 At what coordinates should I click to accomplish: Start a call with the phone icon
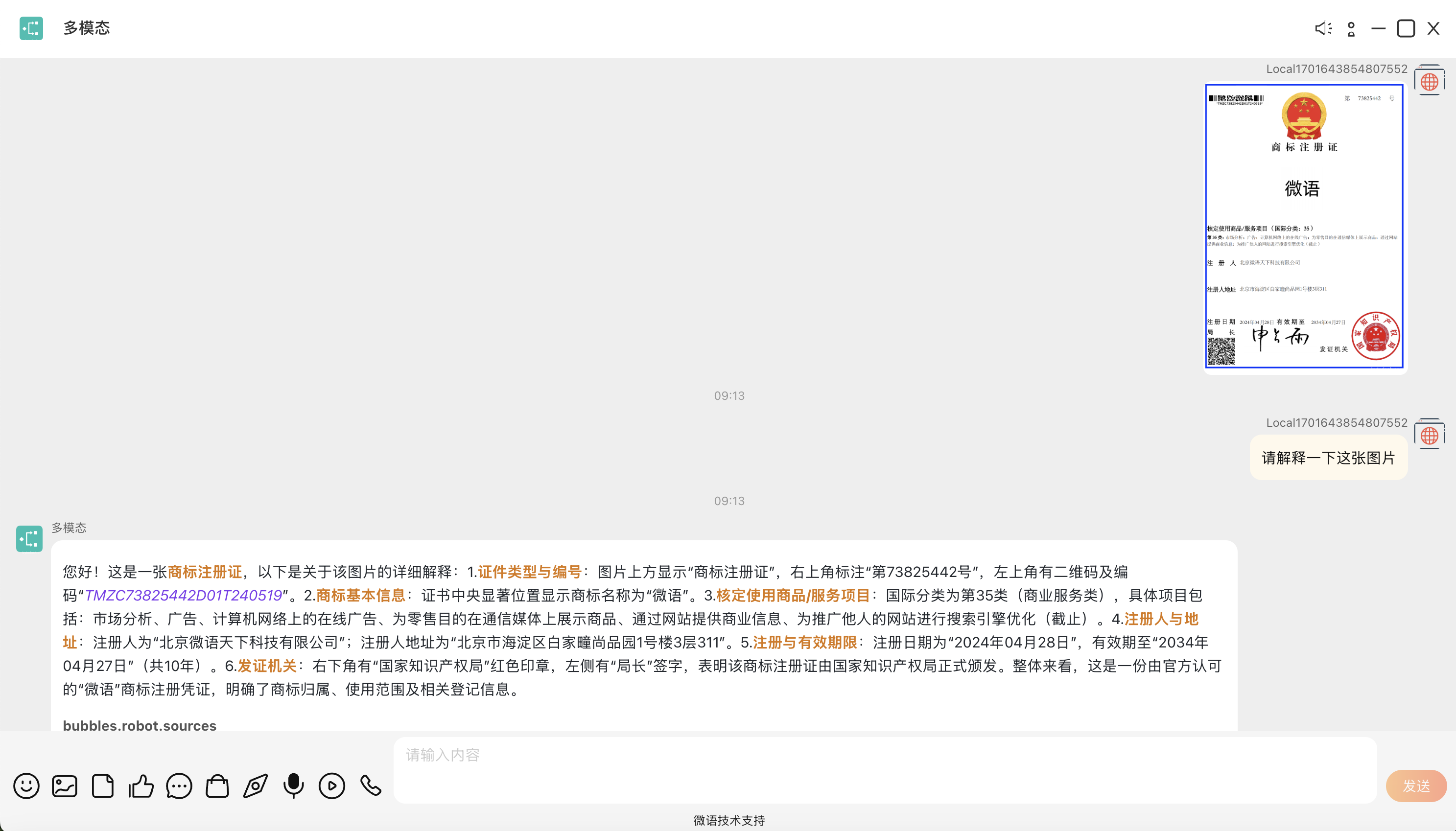coord(370,786)
